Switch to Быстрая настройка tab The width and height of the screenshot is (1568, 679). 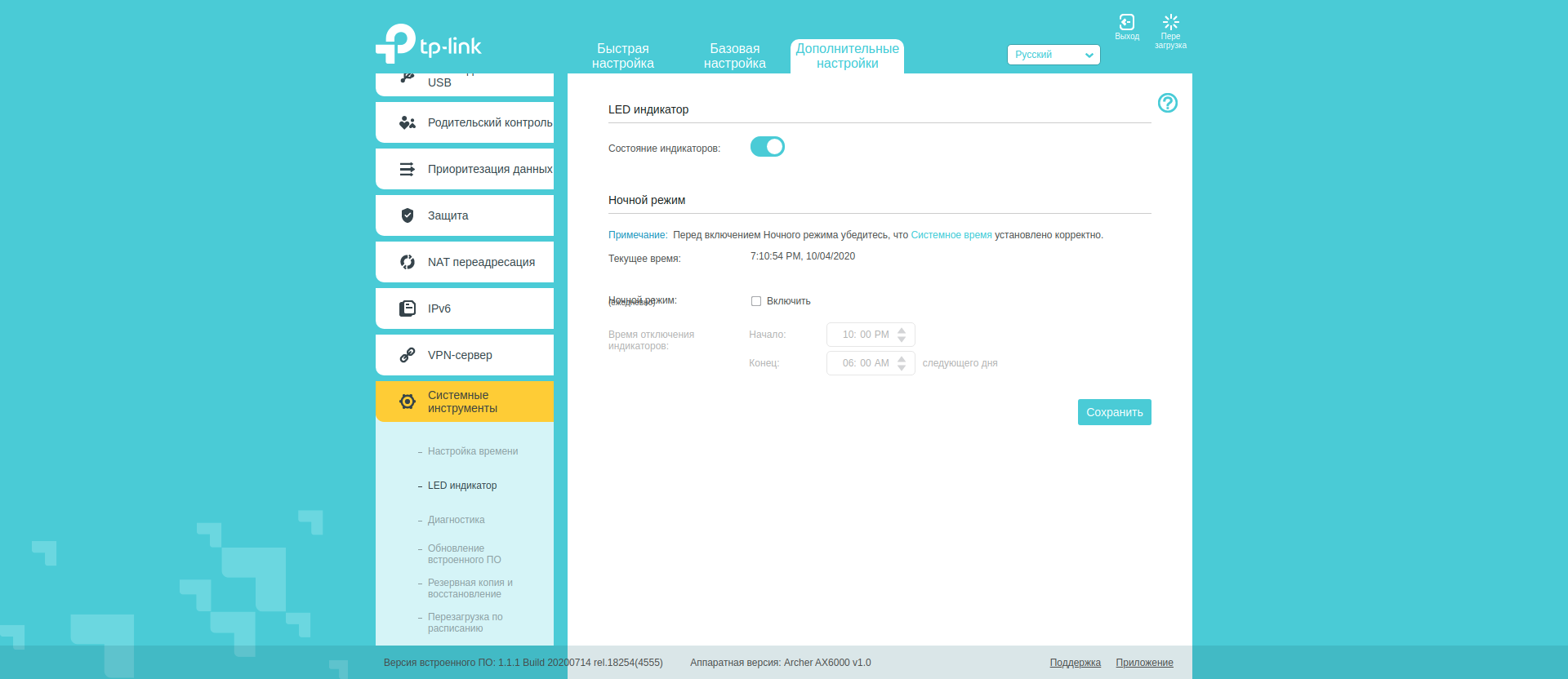point(622,56)
